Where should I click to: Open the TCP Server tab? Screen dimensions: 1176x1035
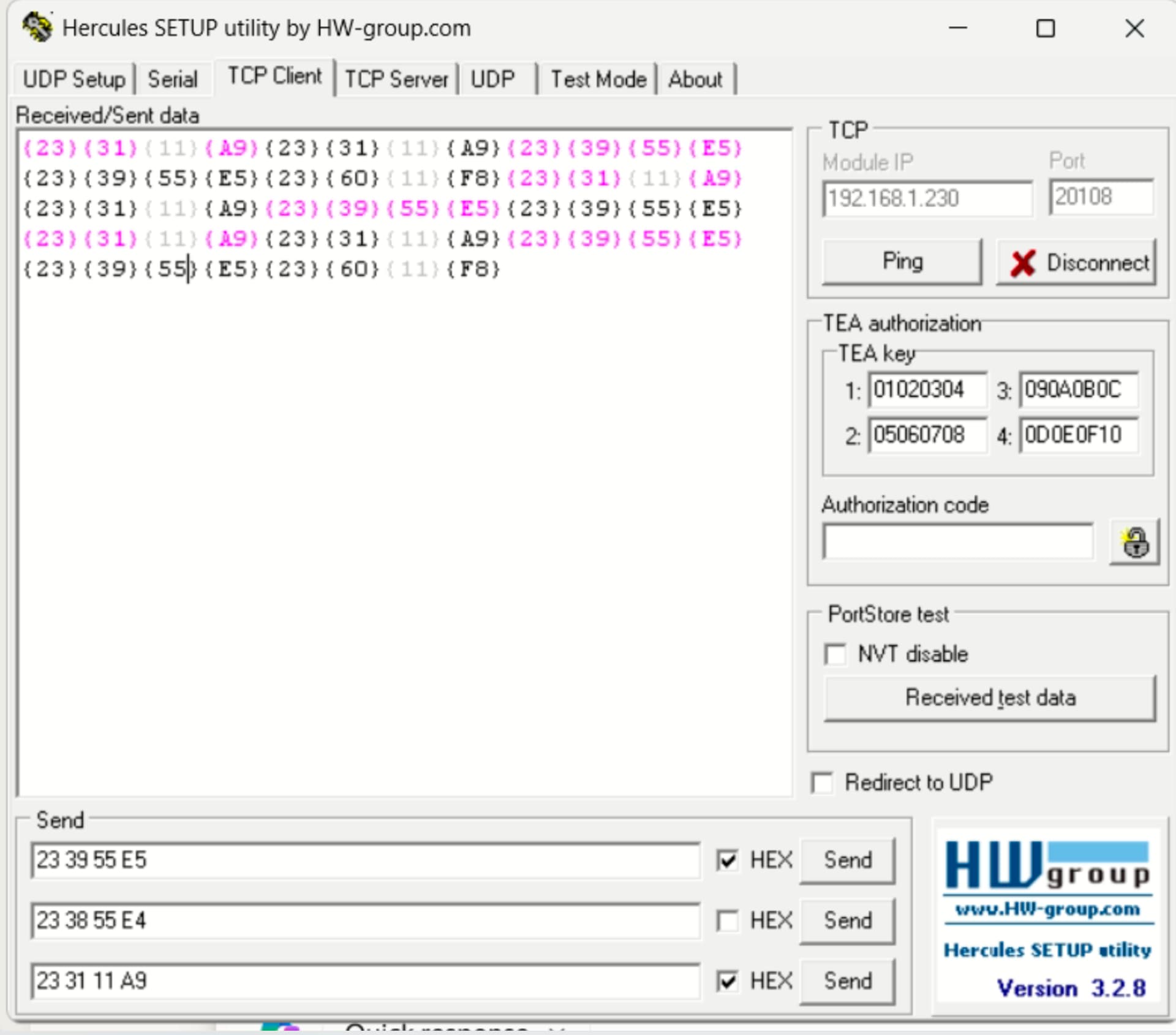pos(396,80)
